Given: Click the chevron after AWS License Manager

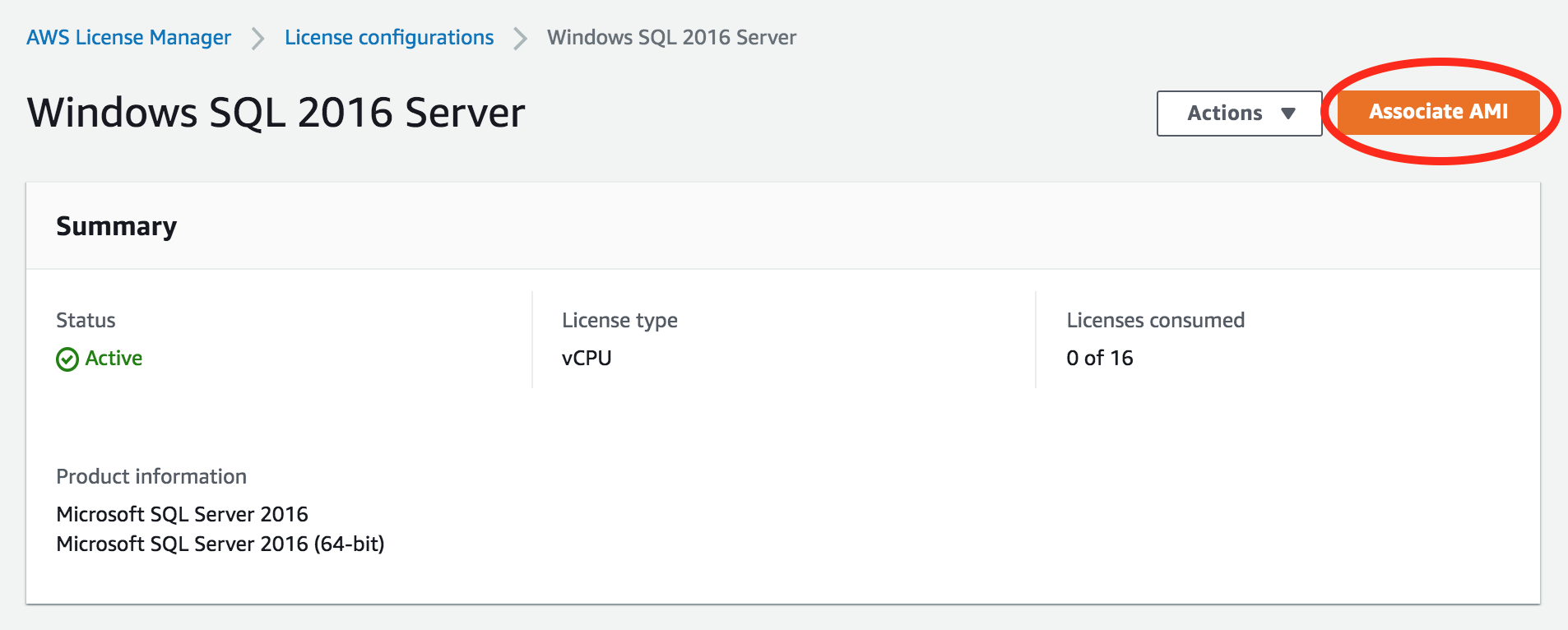Looking at the screenshot, I should point(258,39).
